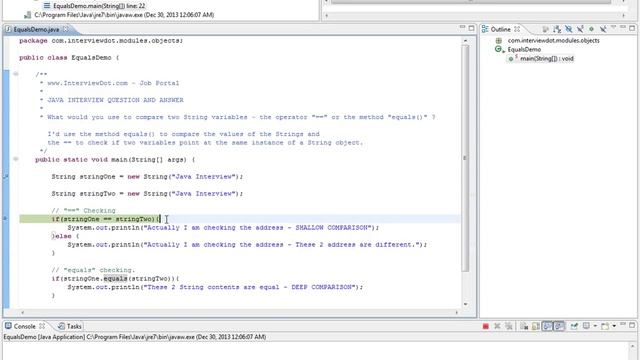Open Display Selected Console dropdown arrow
Viewport: 640px width, 360px height.
(x=595, y=326)
